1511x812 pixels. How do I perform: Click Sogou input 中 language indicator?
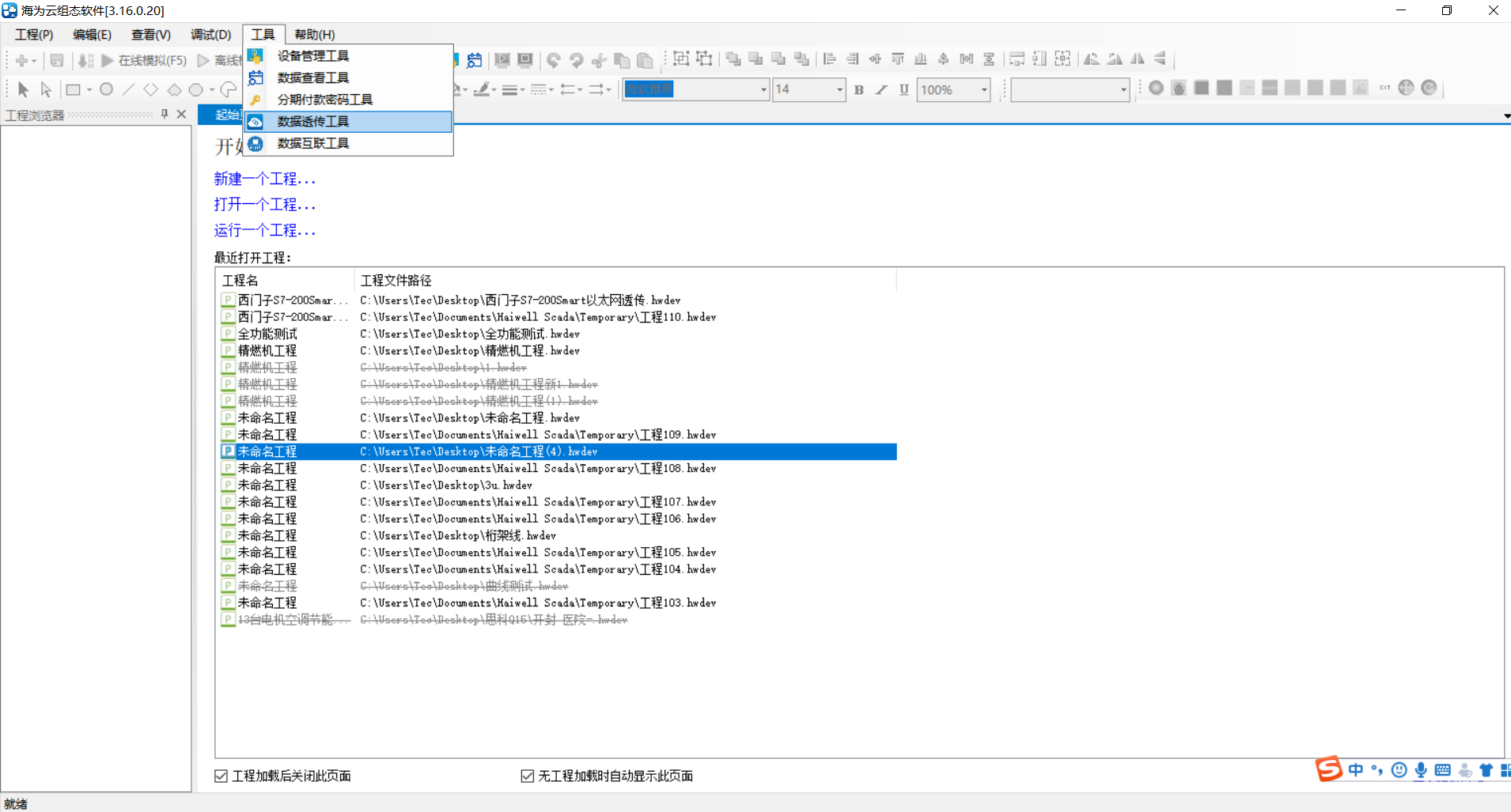pyautogui.click(x=1356, y=770)
